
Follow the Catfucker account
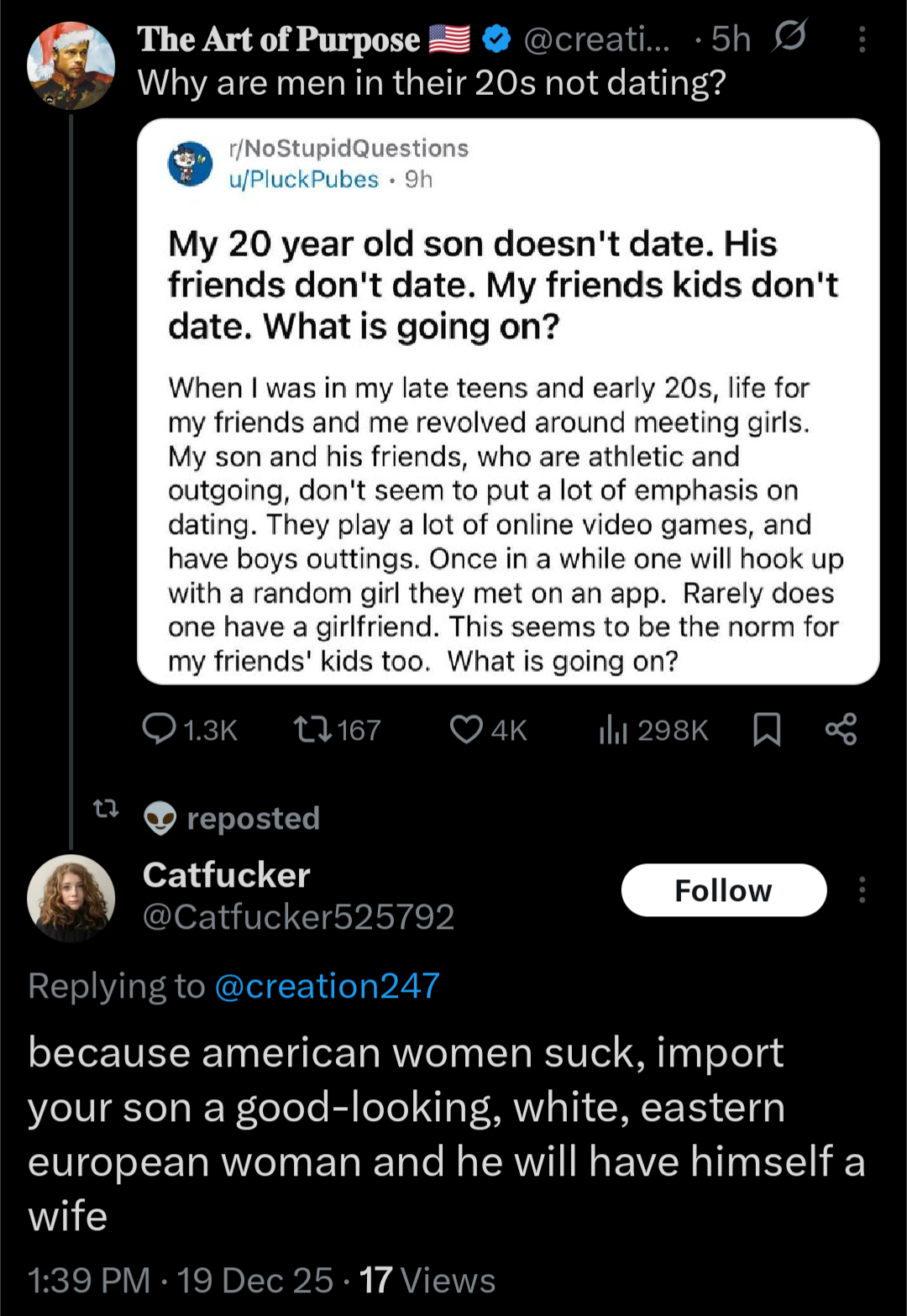tap(723, 890)
